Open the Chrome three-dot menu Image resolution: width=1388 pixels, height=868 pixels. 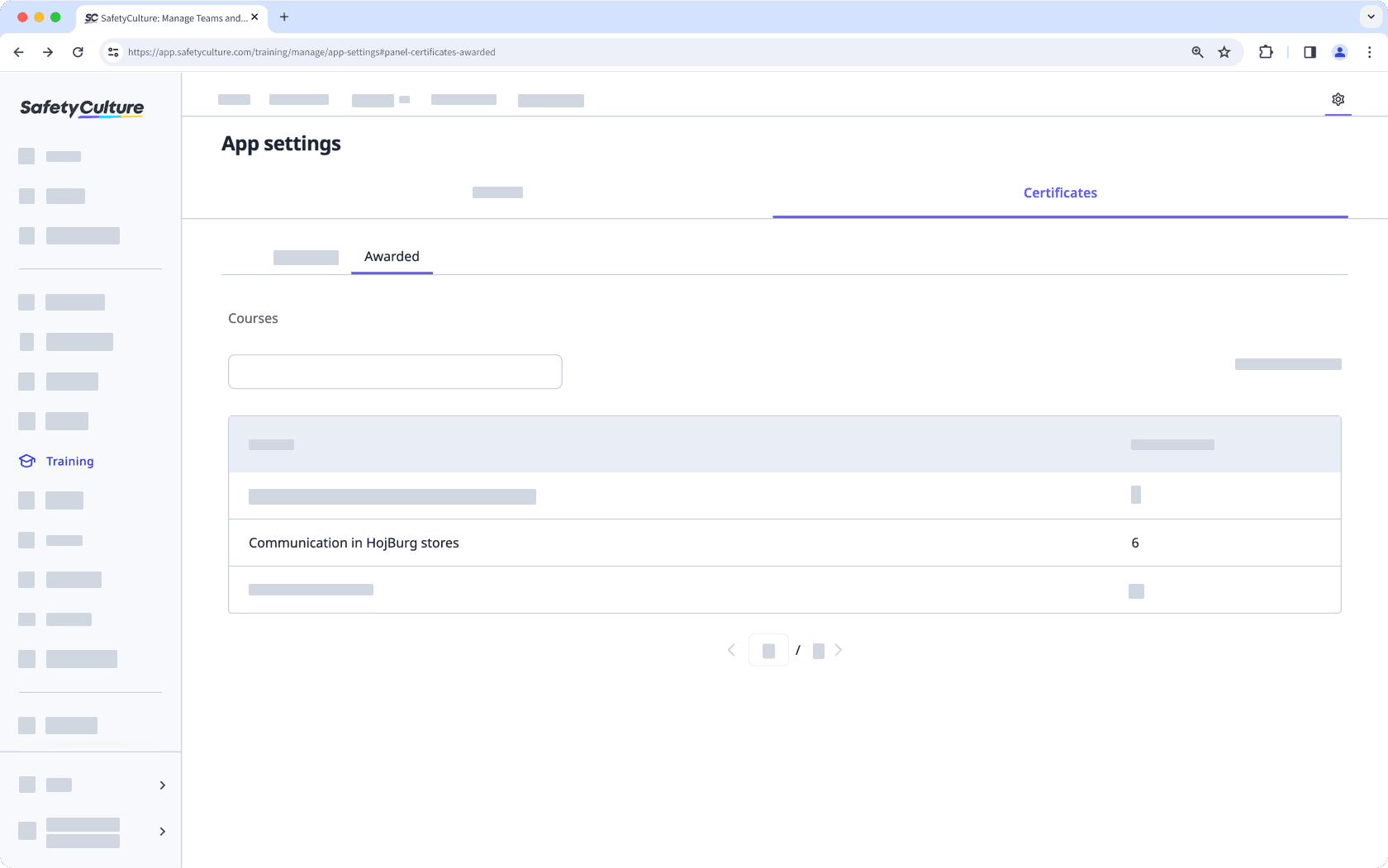click(x=1369, y=52)
